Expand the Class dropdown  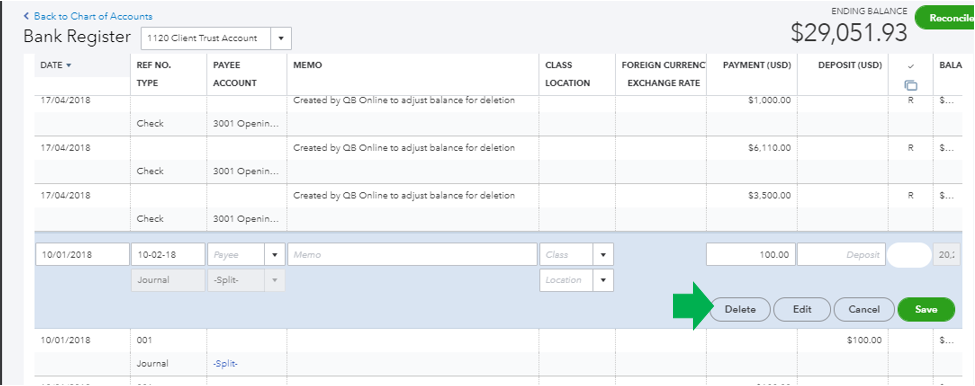click(x=603, y=255)
